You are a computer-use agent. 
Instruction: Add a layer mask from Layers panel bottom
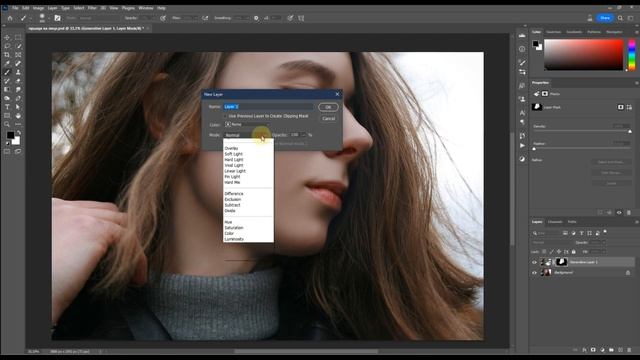pyautogui.click(x=593, y=350)
